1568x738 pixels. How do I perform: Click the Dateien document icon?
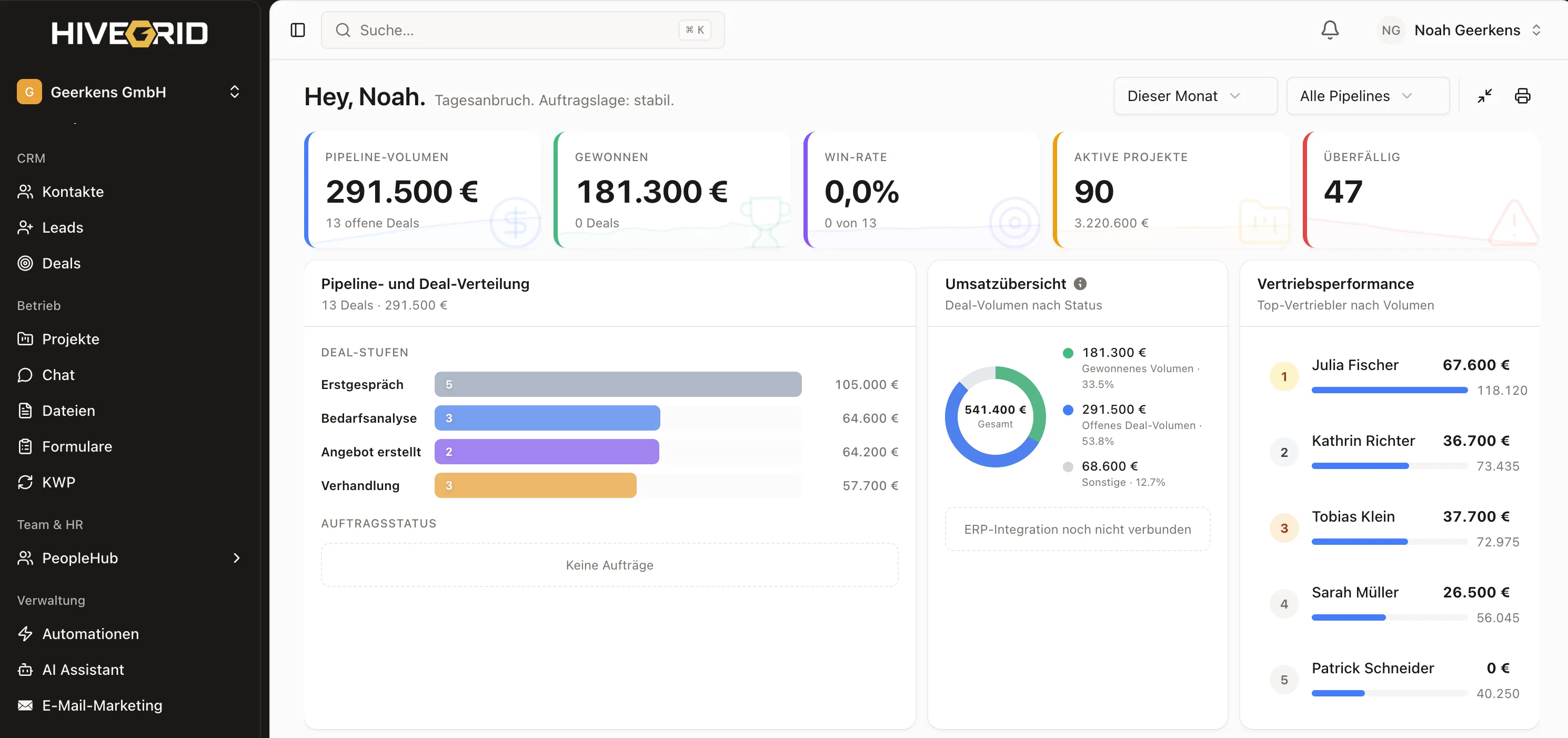click(x=25, y=411)
